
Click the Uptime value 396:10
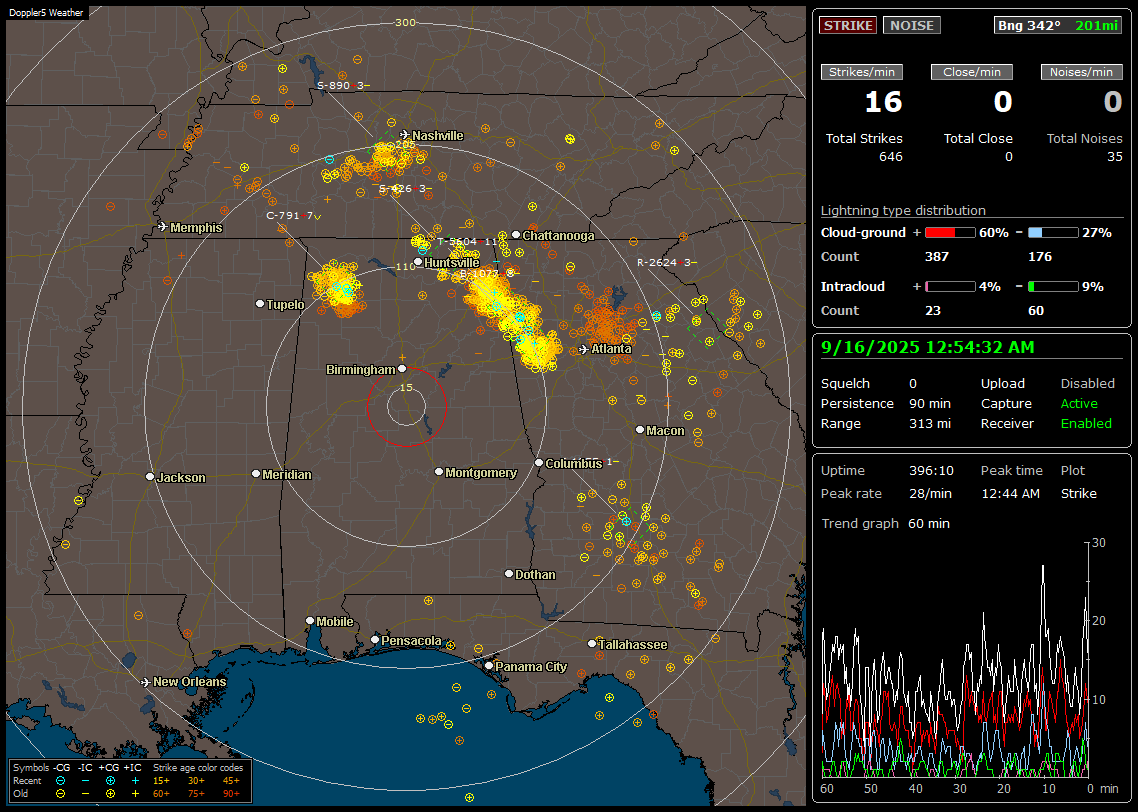931,470
